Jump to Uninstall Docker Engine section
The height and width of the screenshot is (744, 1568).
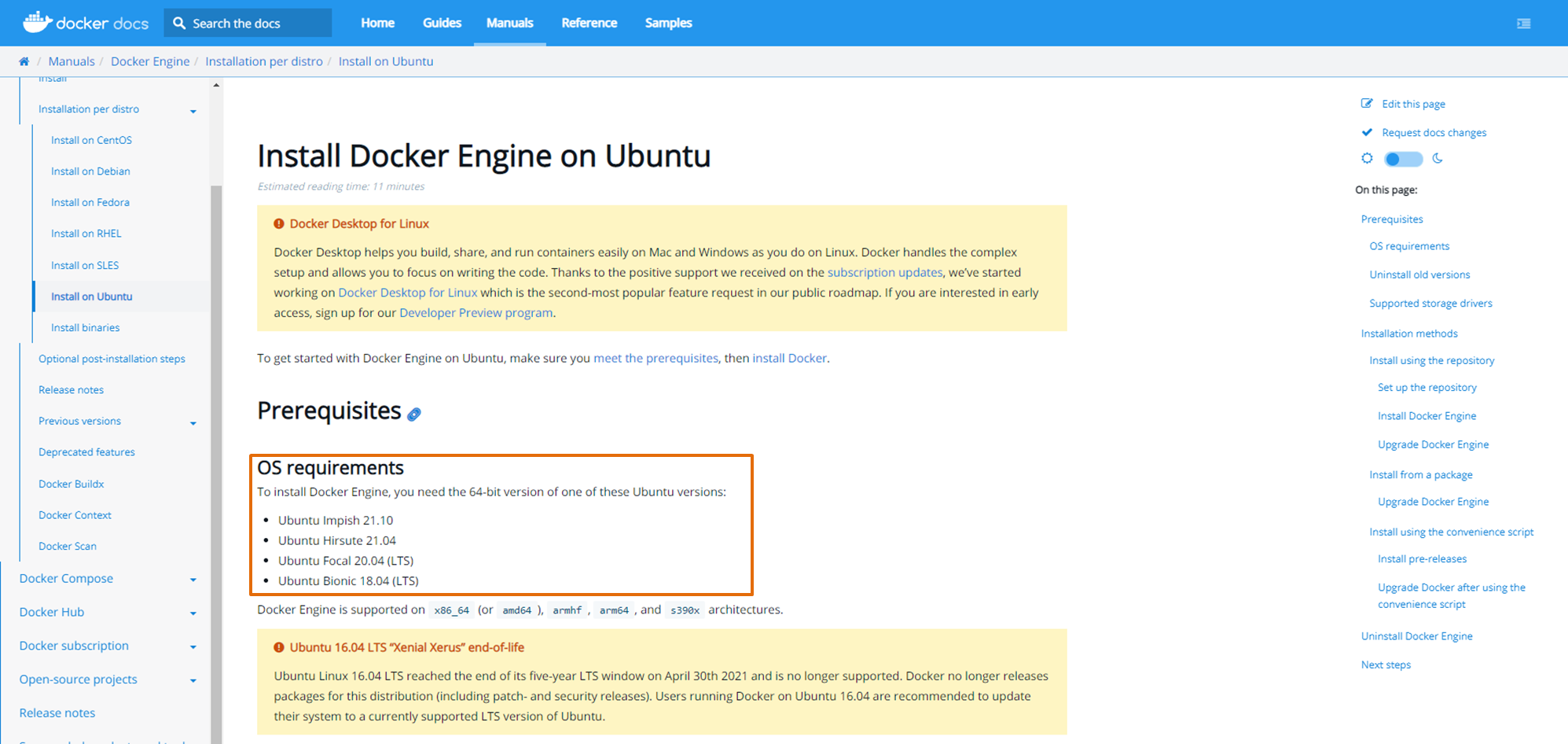click(1417, 636)
